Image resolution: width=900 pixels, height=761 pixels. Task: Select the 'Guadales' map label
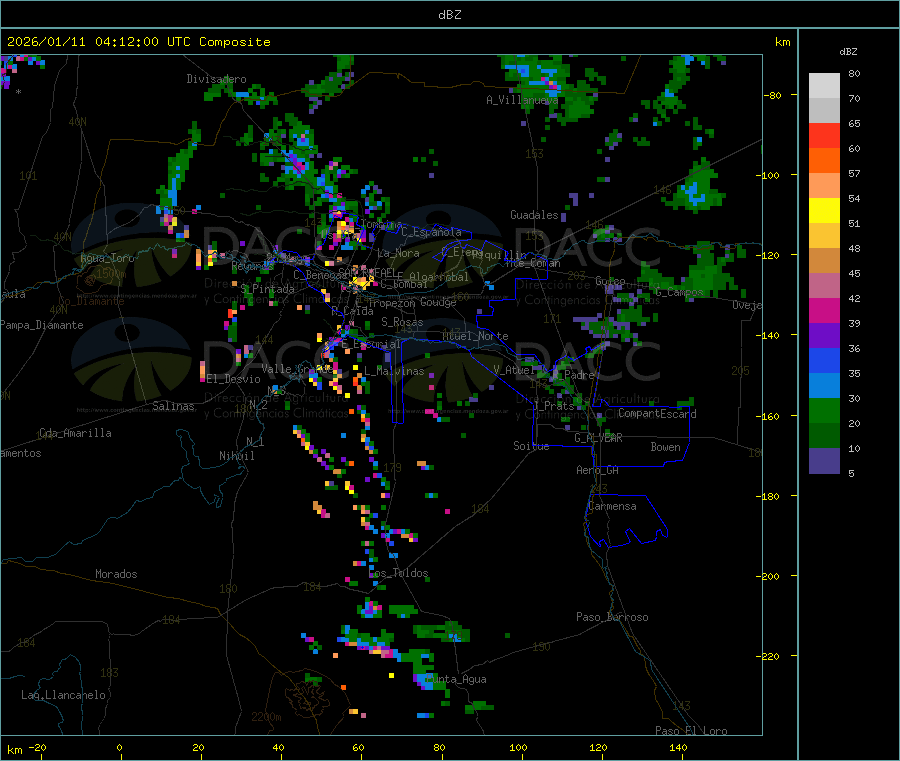point(534,215)
